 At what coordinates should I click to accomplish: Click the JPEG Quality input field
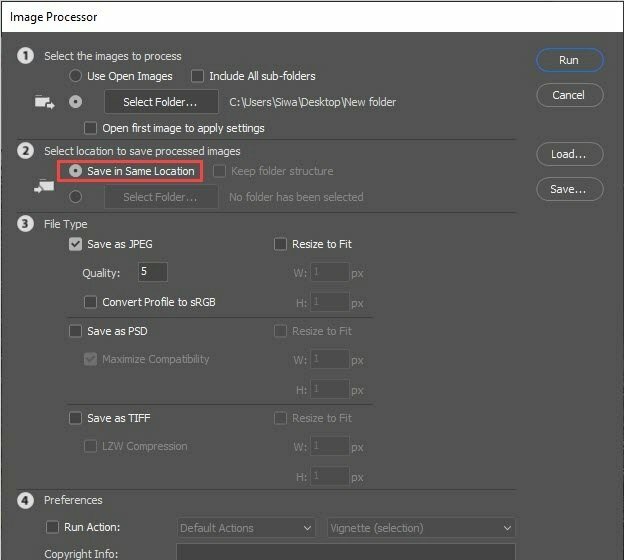click(x=153, y=272)
